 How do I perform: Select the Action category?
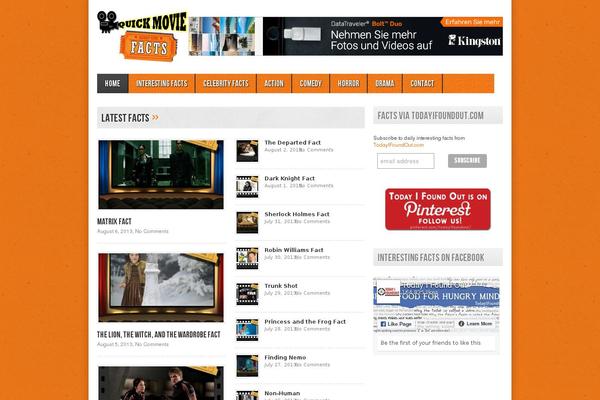(274, 83)
